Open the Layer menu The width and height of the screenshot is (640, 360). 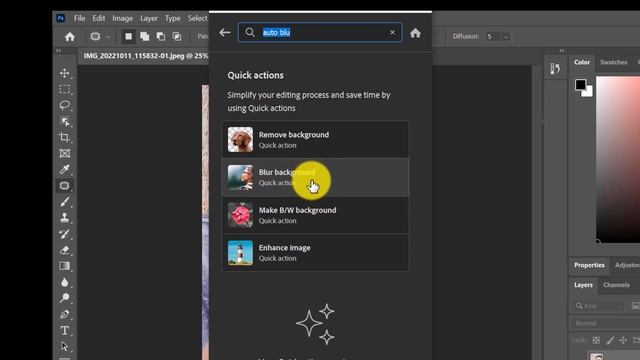(x=149, y=18)
